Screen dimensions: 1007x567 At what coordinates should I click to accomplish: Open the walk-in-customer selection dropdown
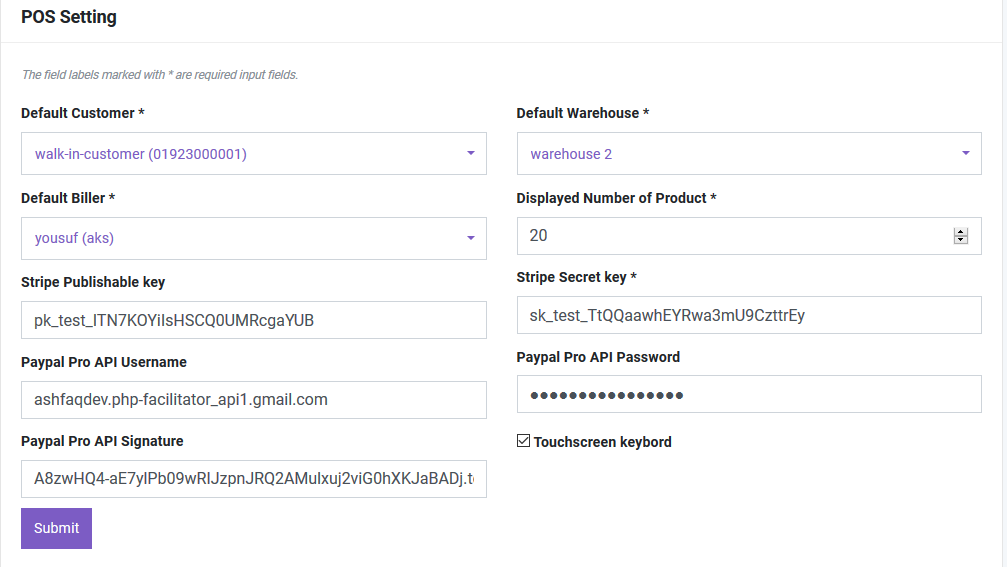coord(240,154)
